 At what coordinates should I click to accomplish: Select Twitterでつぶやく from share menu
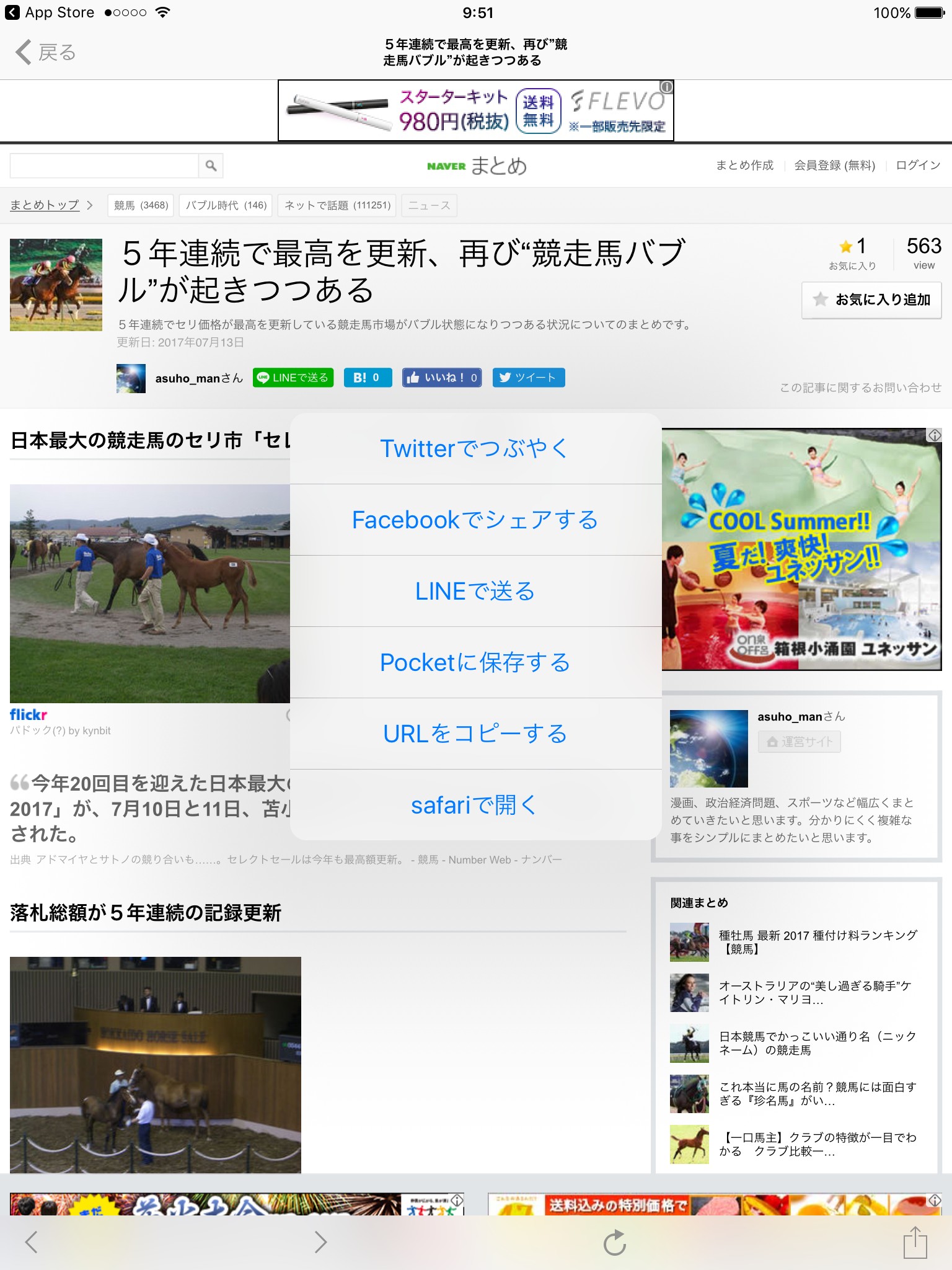(475, 448)
